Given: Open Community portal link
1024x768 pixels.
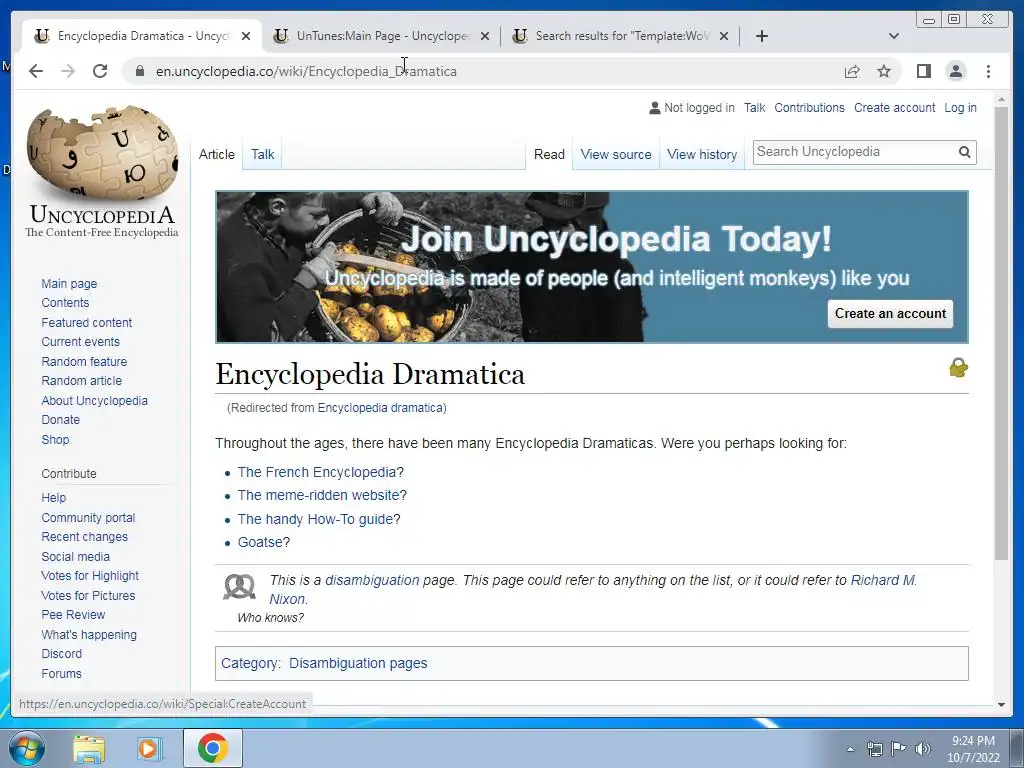Looking at the screenshot, I should point(88,517).
